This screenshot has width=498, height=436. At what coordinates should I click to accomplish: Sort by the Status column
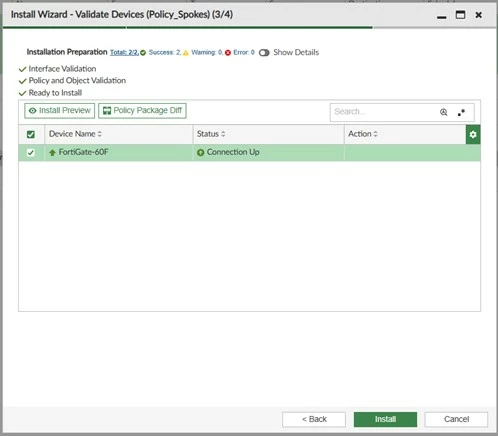(211, 134)
